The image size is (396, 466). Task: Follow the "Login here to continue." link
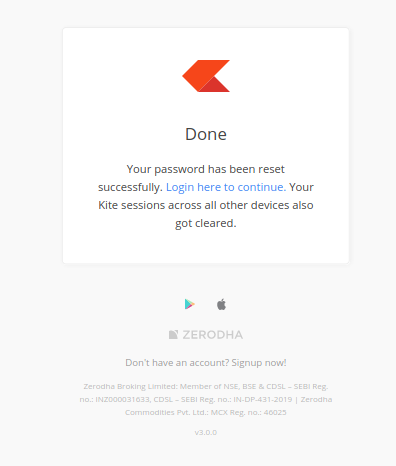point(226,187)
